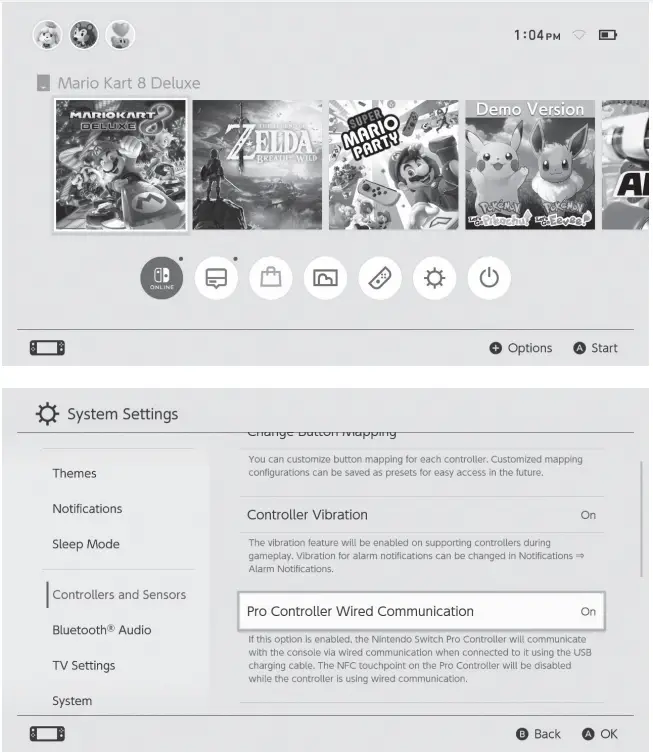Select the Isabelle user avatar
This screenshot has height=753, width=653.
pos(47,35)
